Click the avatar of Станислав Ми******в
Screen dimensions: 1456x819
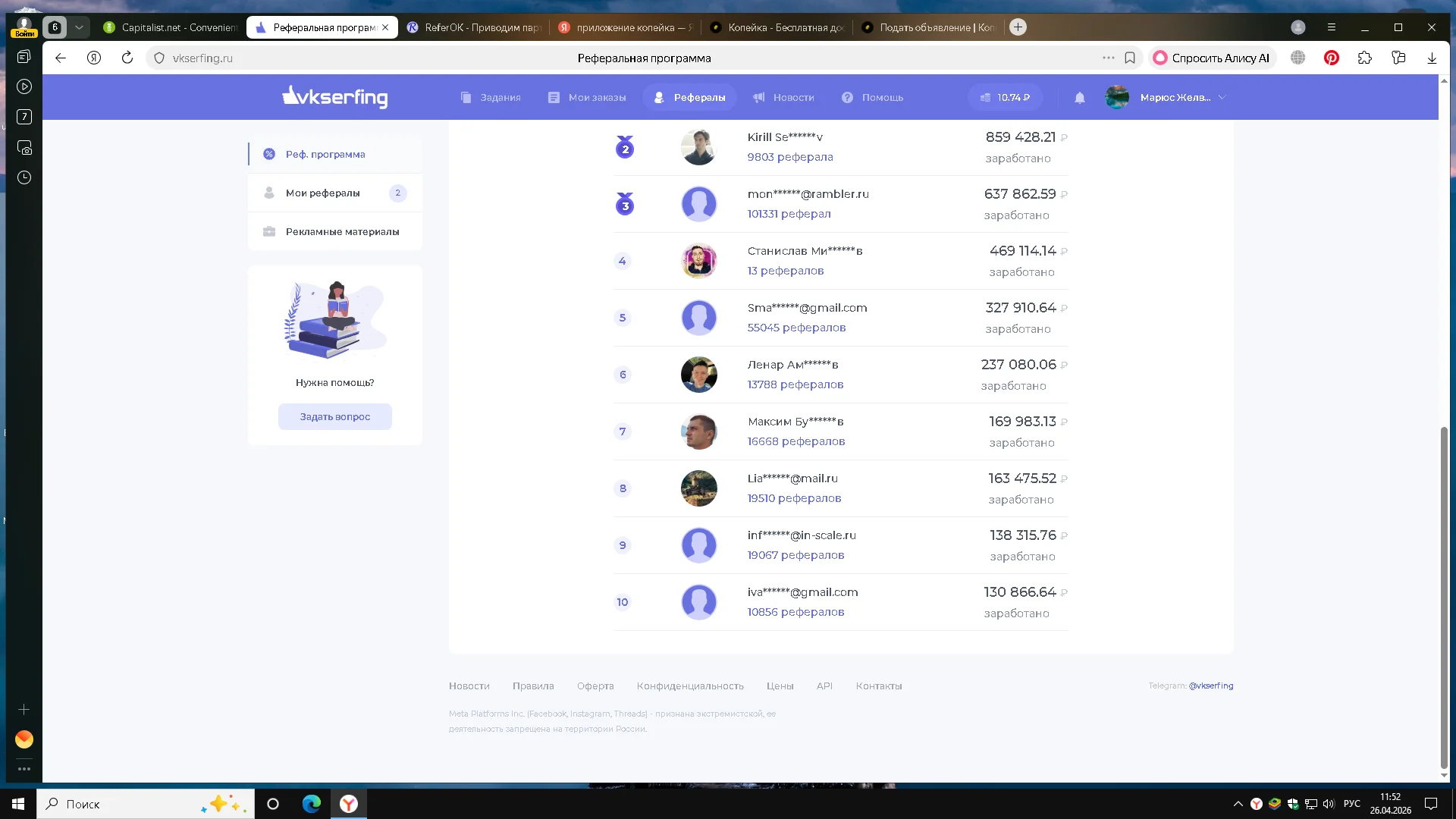[x=698, y=261]
